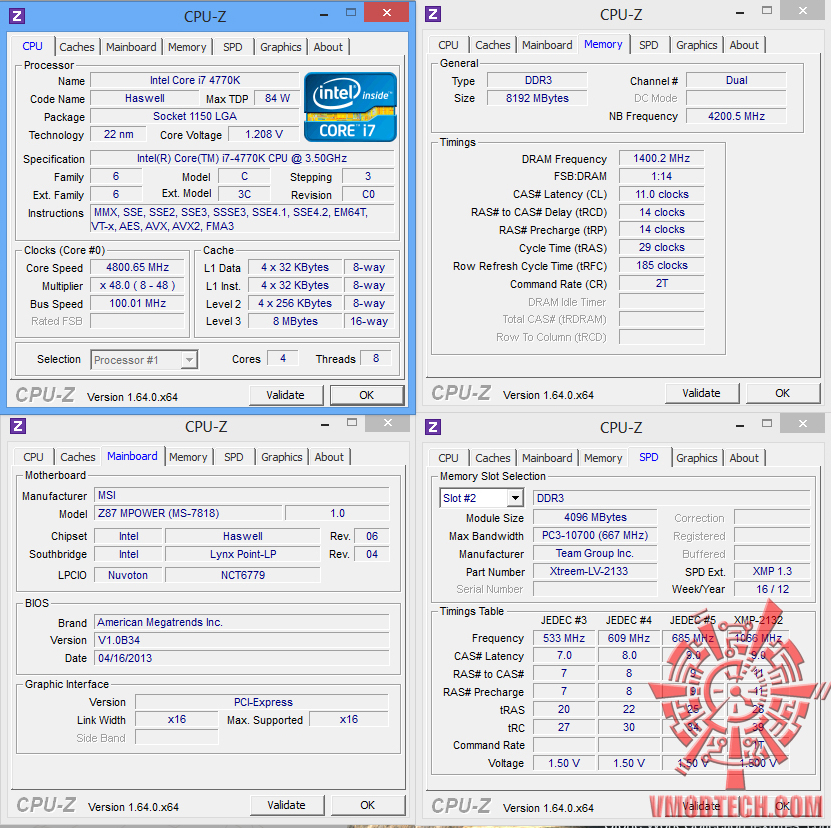
Task: Switch to Caches tab in CPU window
Action: [x=77, y=47]
